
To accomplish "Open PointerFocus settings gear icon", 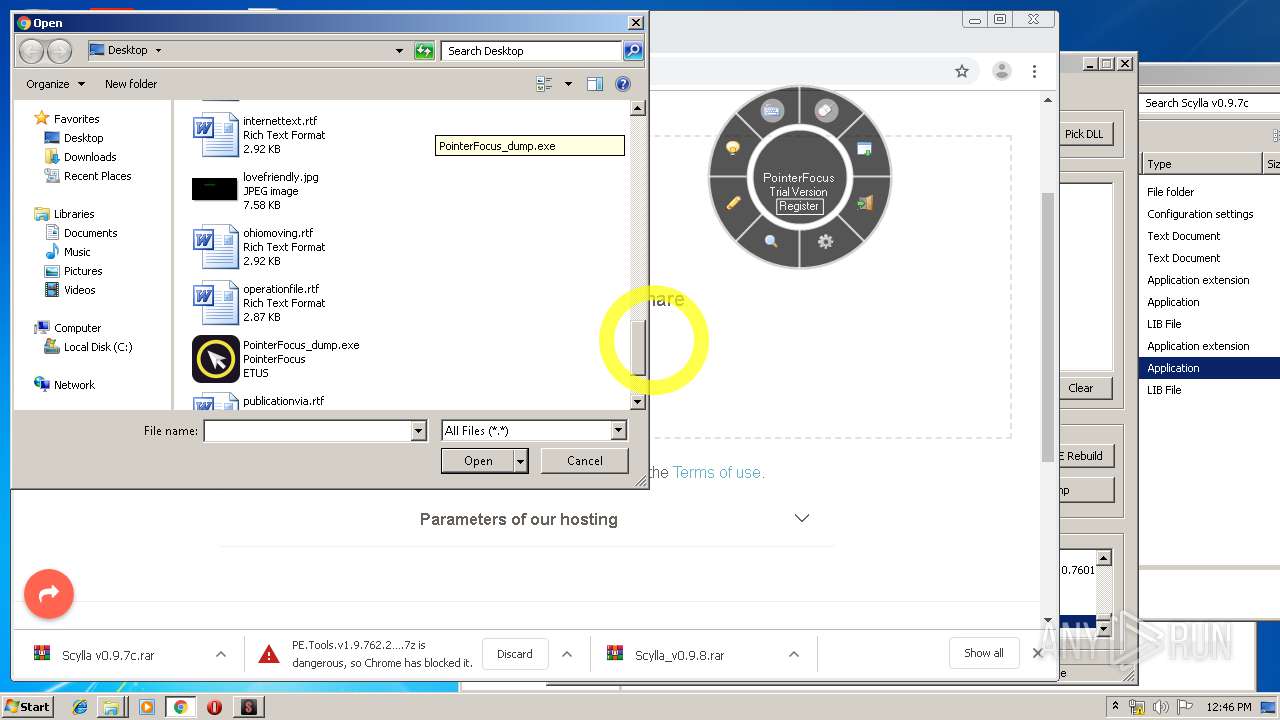I will [825, 241].
